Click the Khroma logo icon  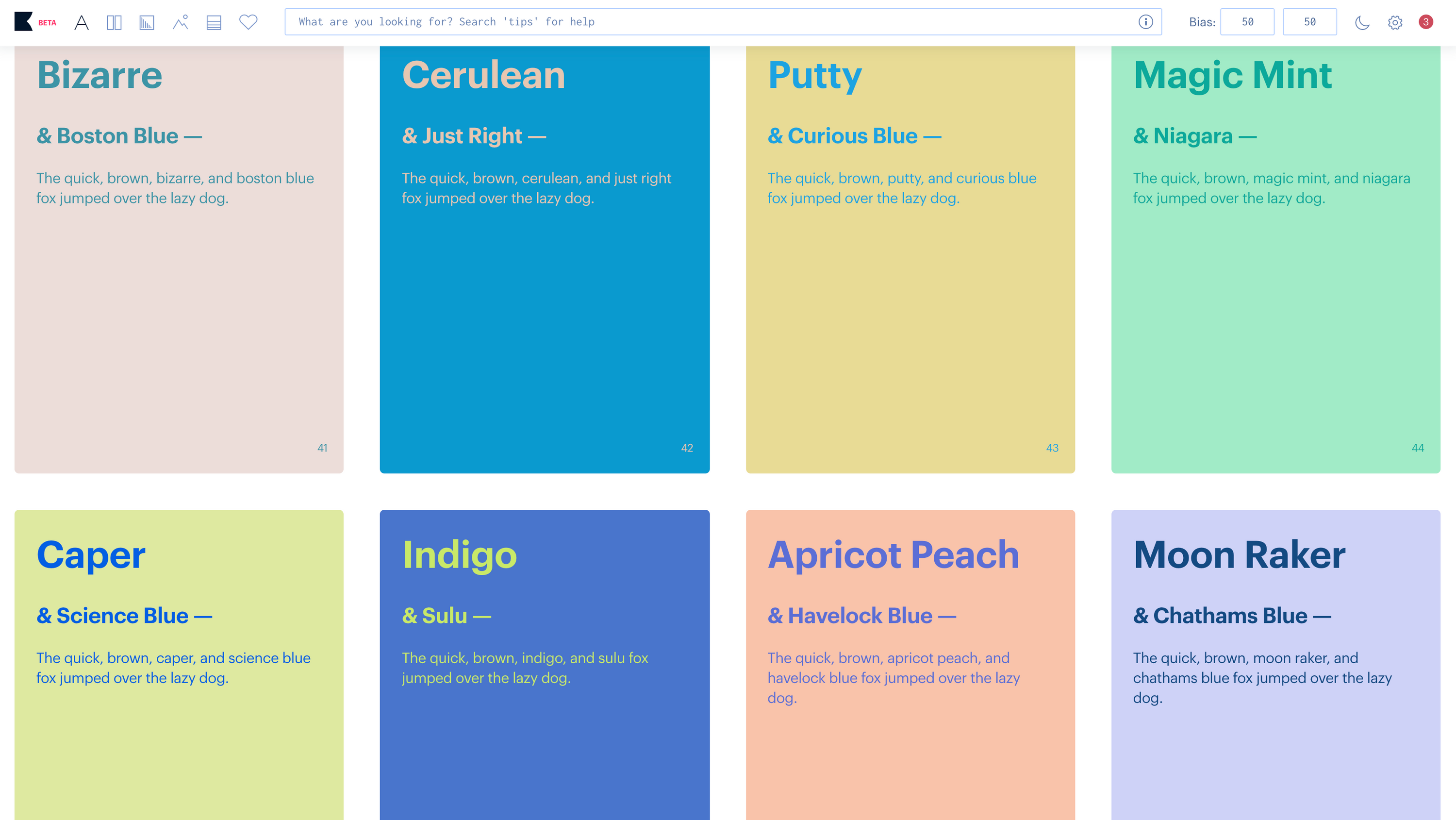[23, 21]
